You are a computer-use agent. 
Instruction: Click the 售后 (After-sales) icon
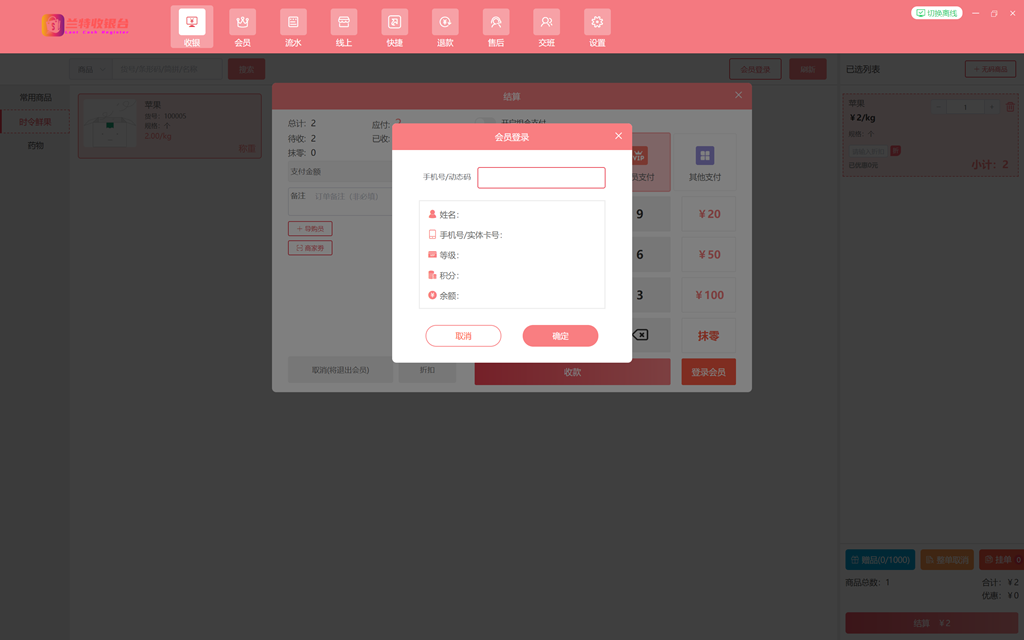pyautogui.click(x=496, y=23)
